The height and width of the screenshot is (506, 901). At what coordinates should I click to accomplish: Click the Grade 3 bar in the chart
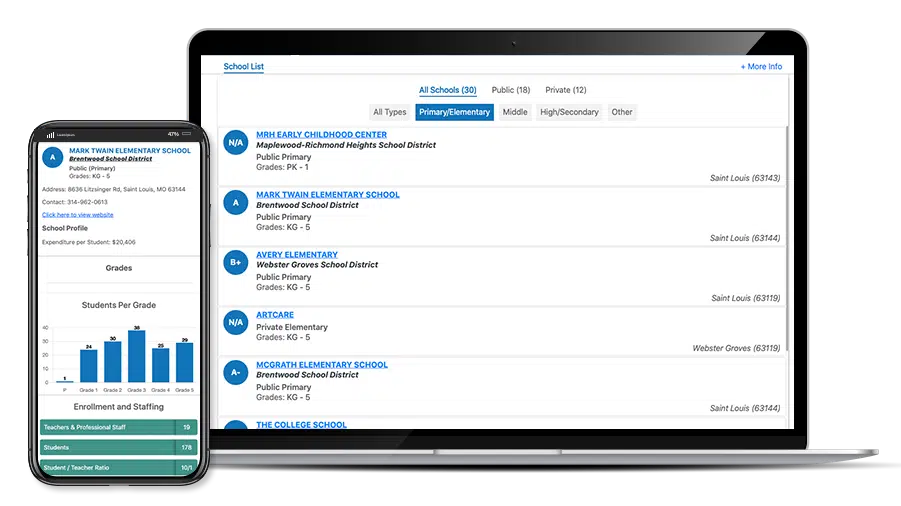point(136,356)
